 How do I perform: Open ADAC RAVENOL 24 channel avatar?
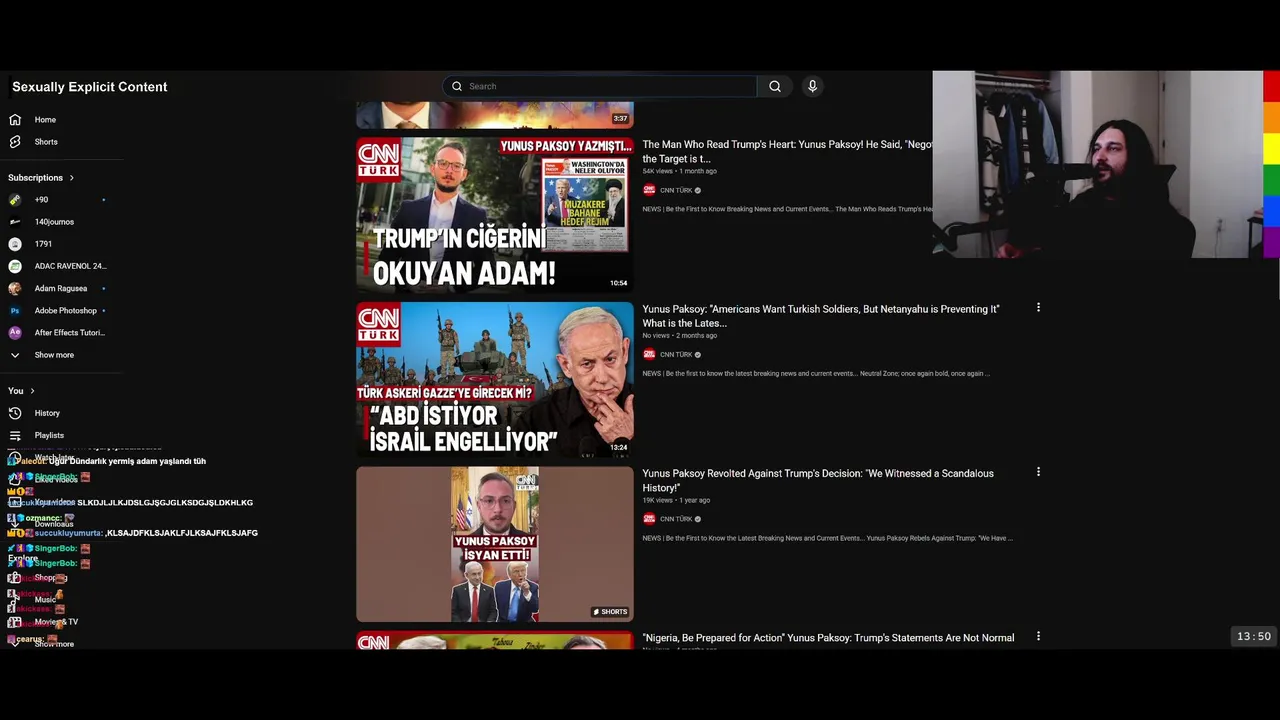click(x=15, y=266)
